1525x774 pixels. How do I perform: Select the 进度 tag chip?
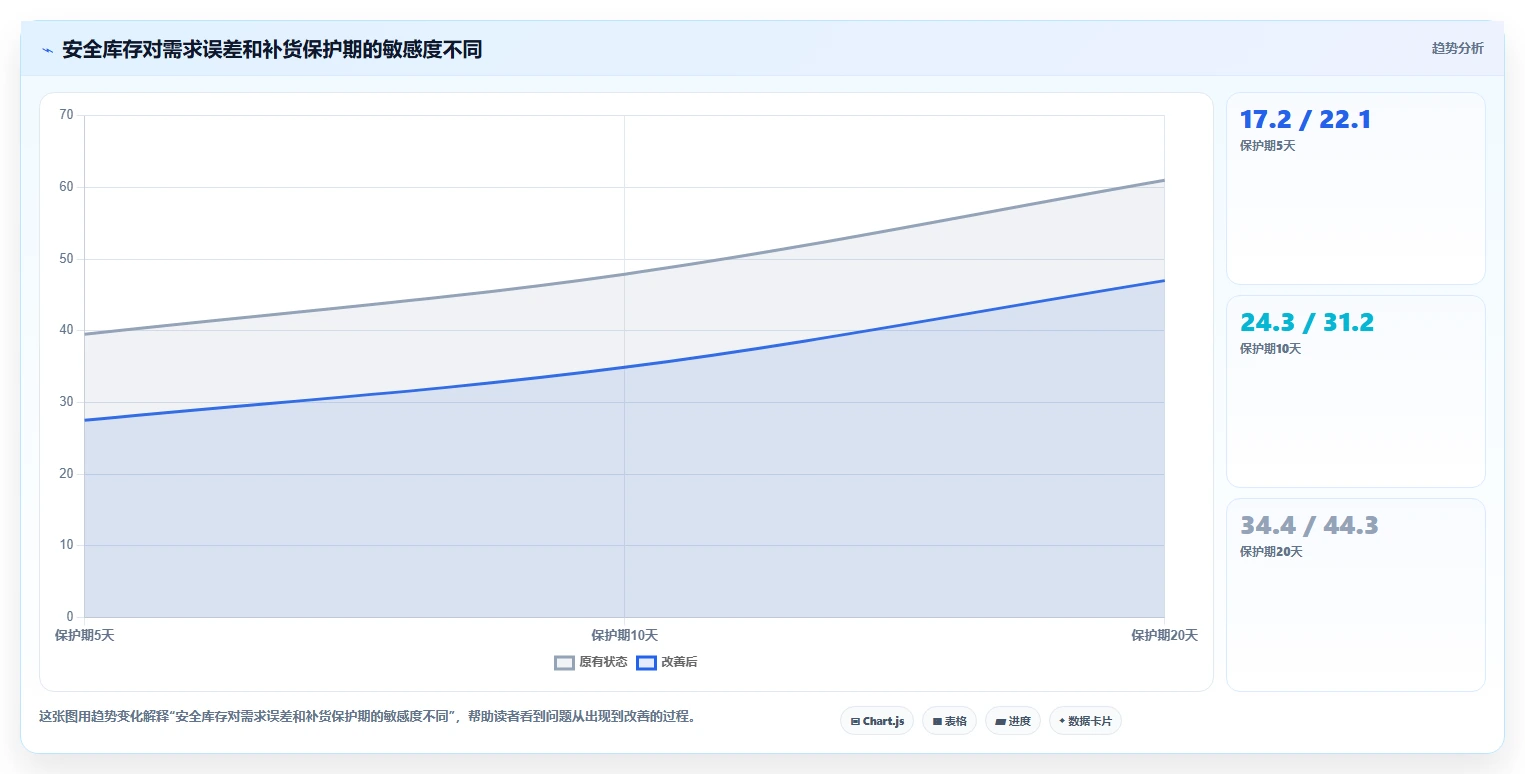point(1013,721)
